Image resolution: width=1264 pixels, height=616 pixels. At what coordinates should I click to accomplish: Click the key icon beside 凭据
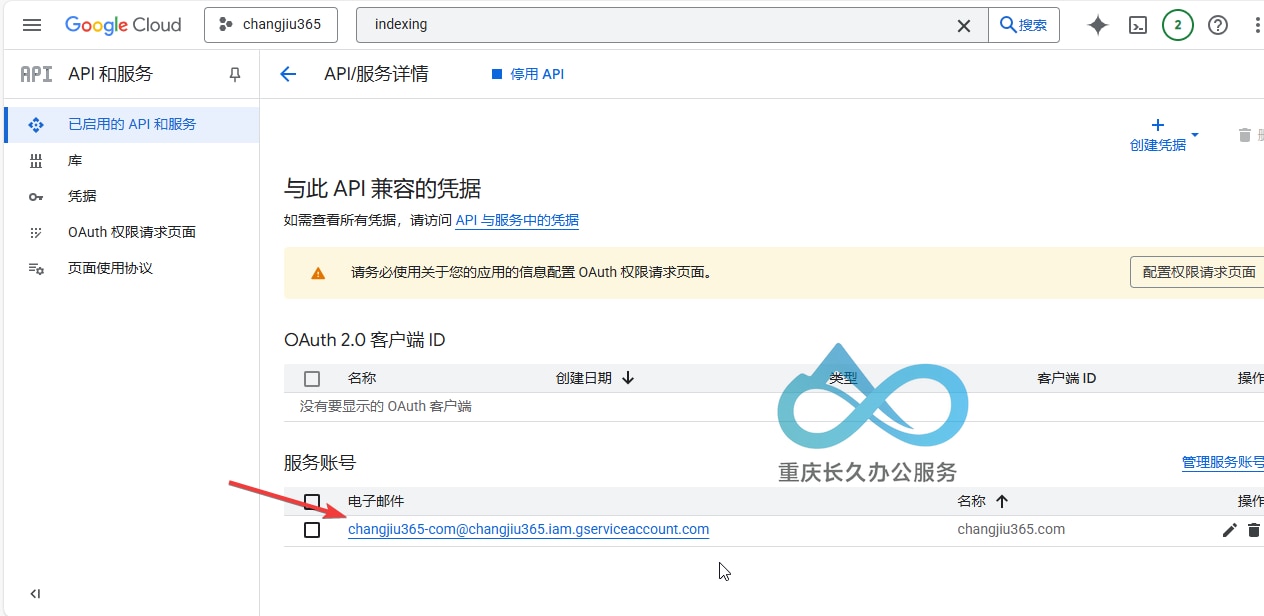click(x=36, y=197)
